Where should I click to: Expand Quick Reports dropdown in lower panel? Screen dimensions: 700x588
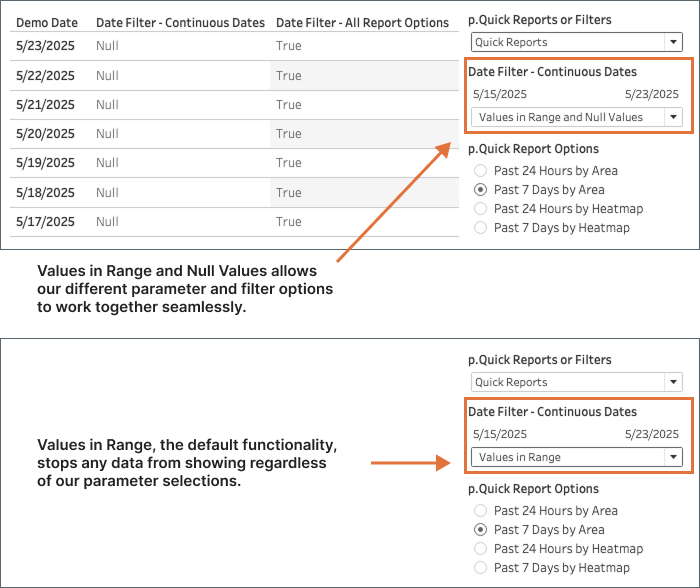[576, 382]
